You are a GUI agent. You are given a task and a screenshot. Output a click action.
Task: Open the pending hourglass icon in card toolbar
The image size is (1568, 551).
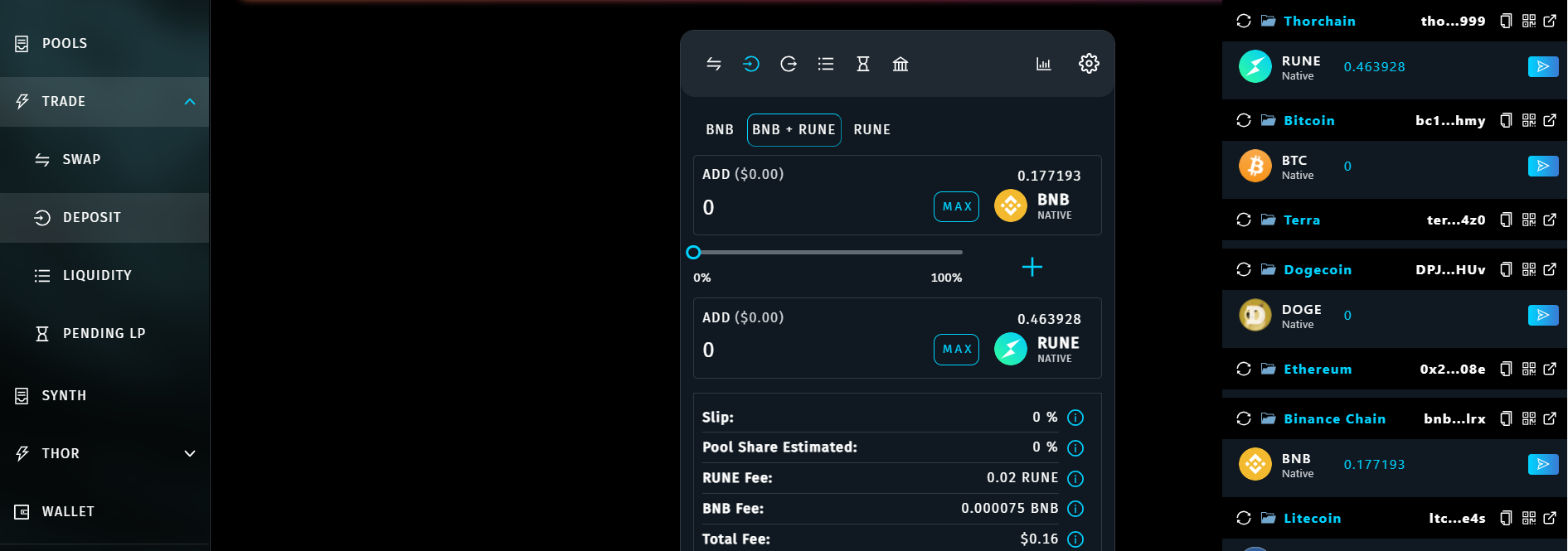click(x=863, y=64)
